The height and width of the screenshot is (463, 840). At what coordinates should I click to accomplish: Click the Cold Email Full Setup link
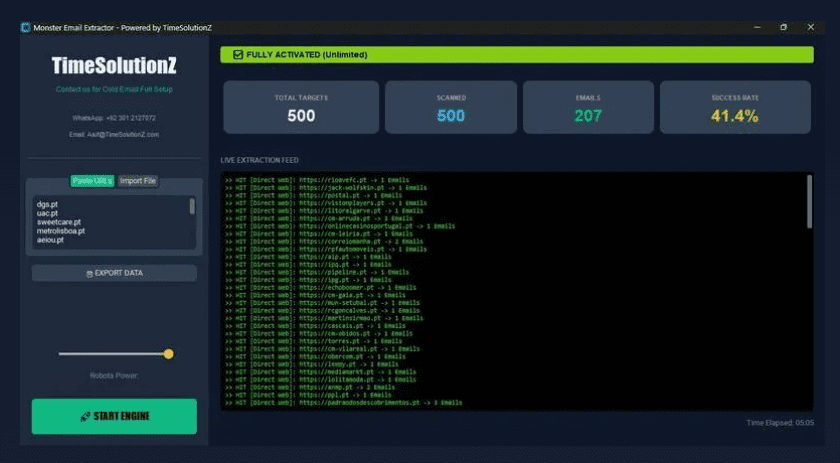114,89
